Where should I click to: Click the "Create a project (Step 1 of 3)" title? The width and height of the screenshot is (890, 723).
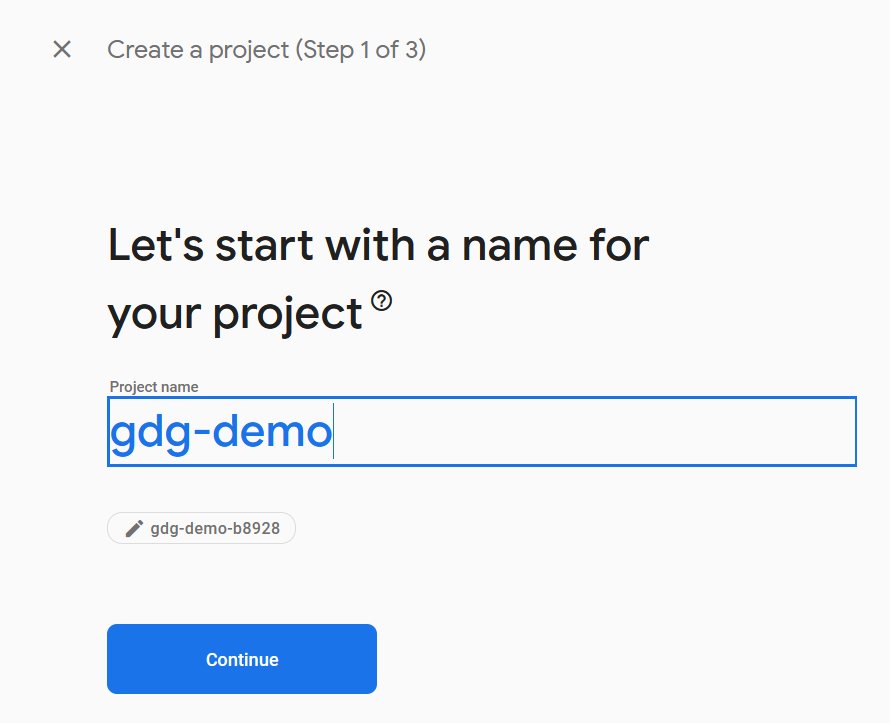(x=266, y=49)
